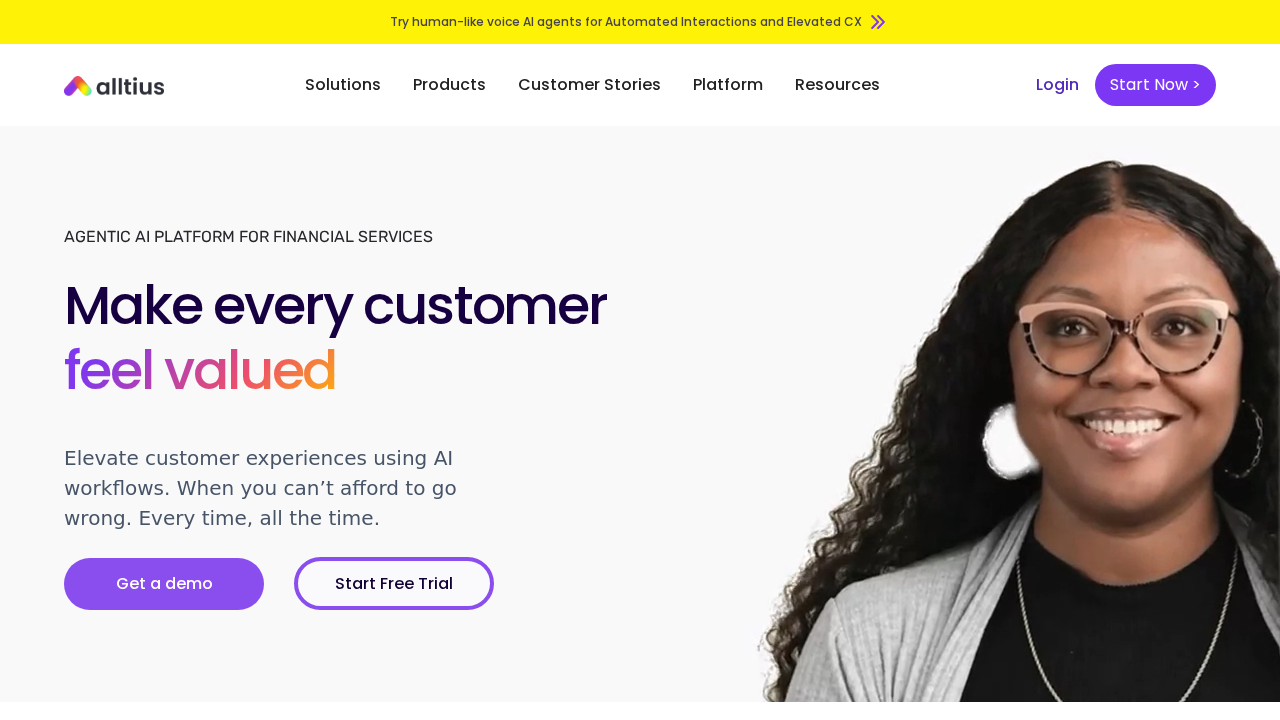The height and width of the screenshot is (720, 1280).
Task: Click the "Make every customer" headline
Action: [335, 306]
